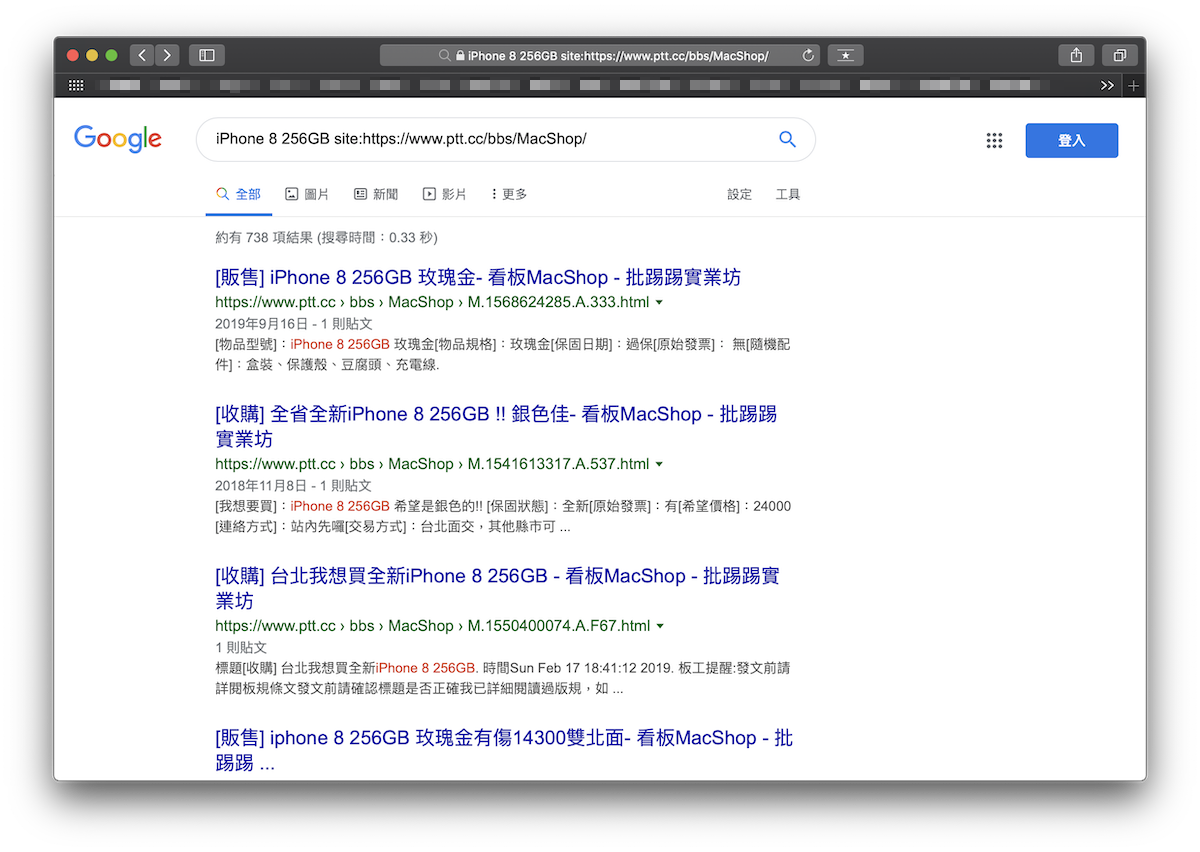The image size is (1200, 852).
Task: Click the date text 2019年9月16日
Action: 259,323
